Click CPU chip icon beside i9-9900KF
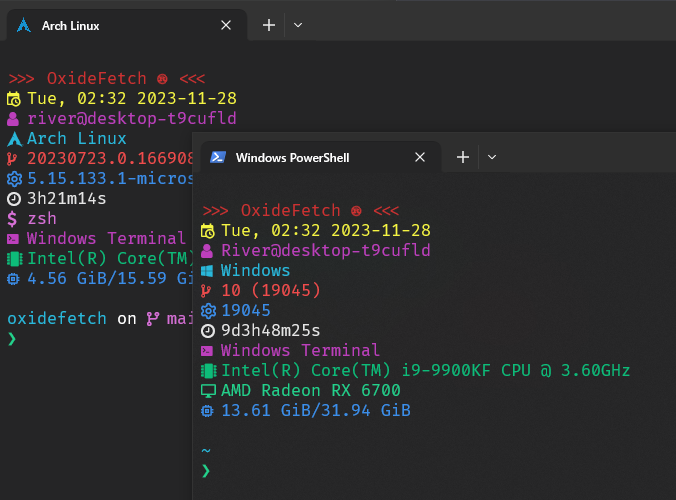 pos(209,371)
